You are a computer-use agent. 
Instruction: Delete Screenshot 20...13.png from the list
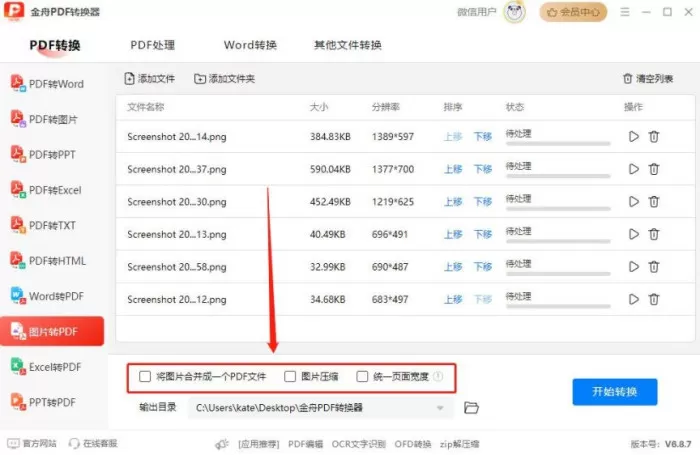(x=654, y=234)
